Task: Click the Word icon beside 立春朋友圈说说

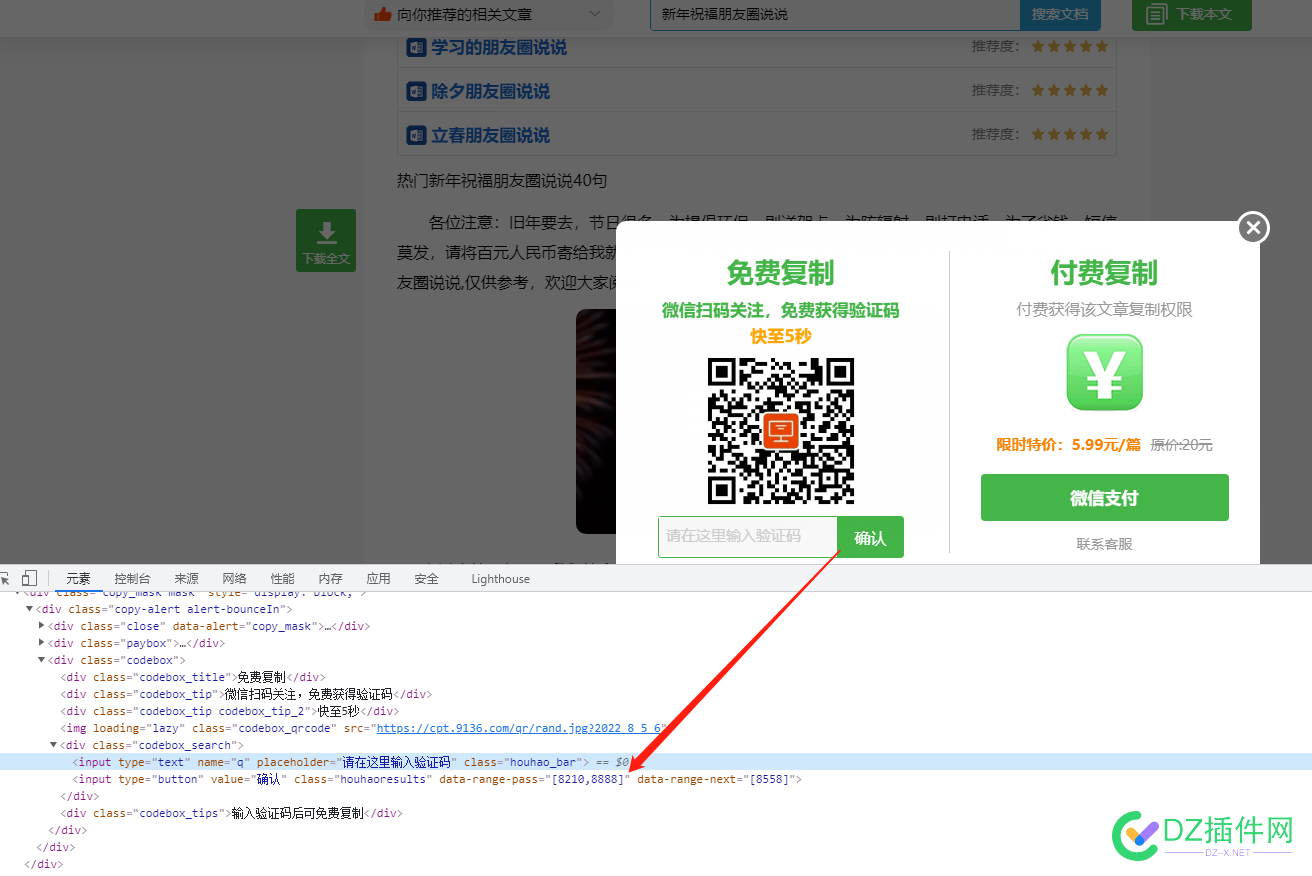Action: click(x=416, y=135)
